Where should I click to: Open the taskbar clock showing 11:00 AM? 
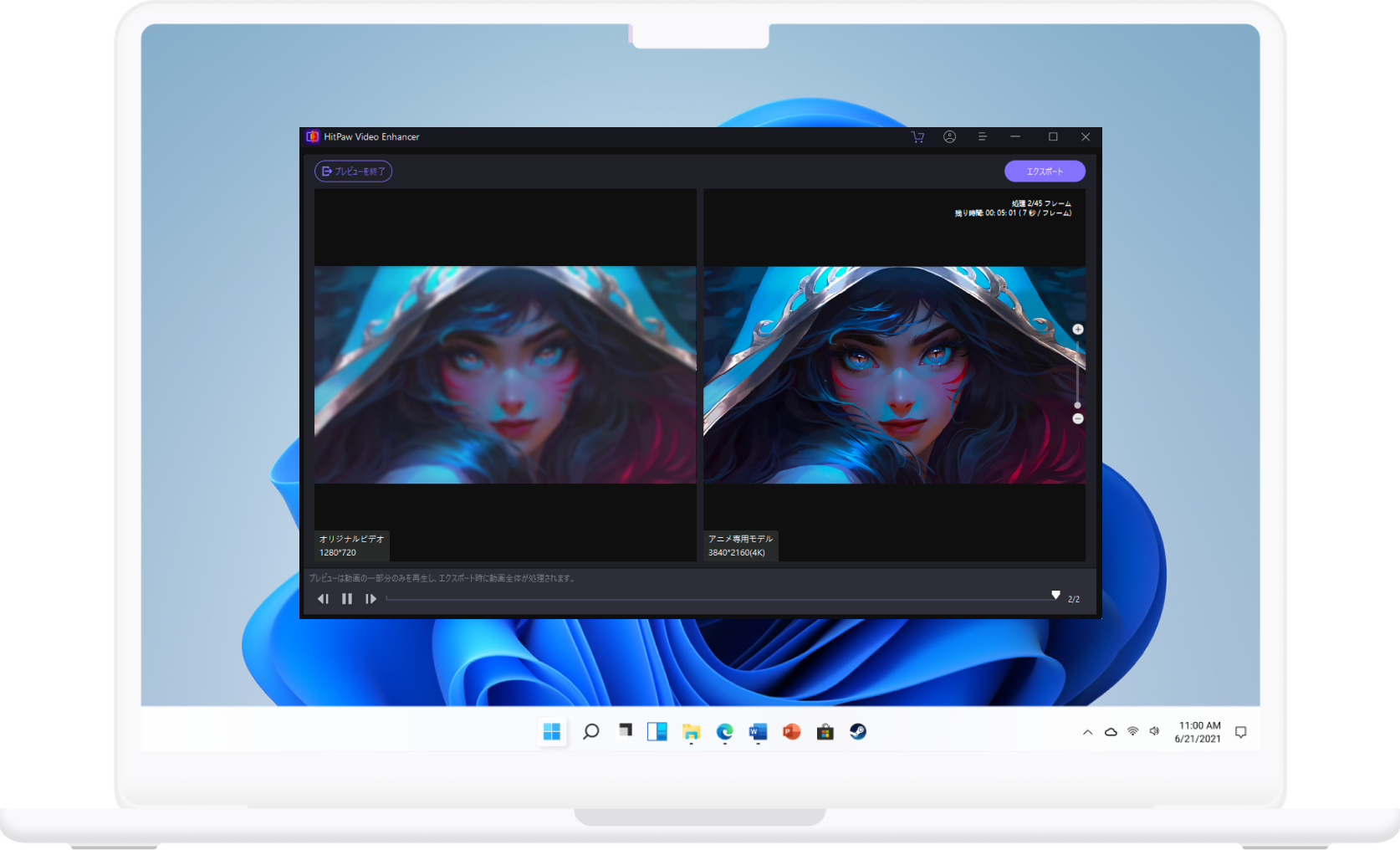(x=1198, y=732)
